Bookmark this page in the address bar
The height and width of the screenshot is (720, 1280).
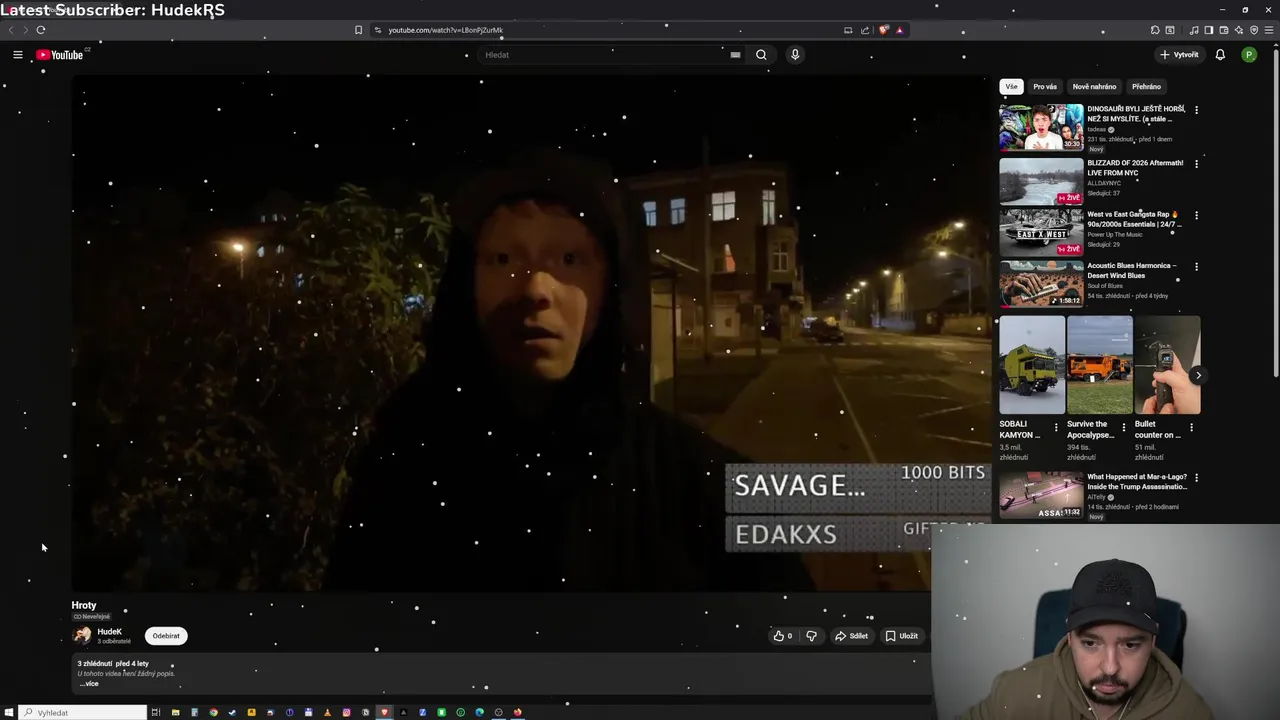point(358,30)
